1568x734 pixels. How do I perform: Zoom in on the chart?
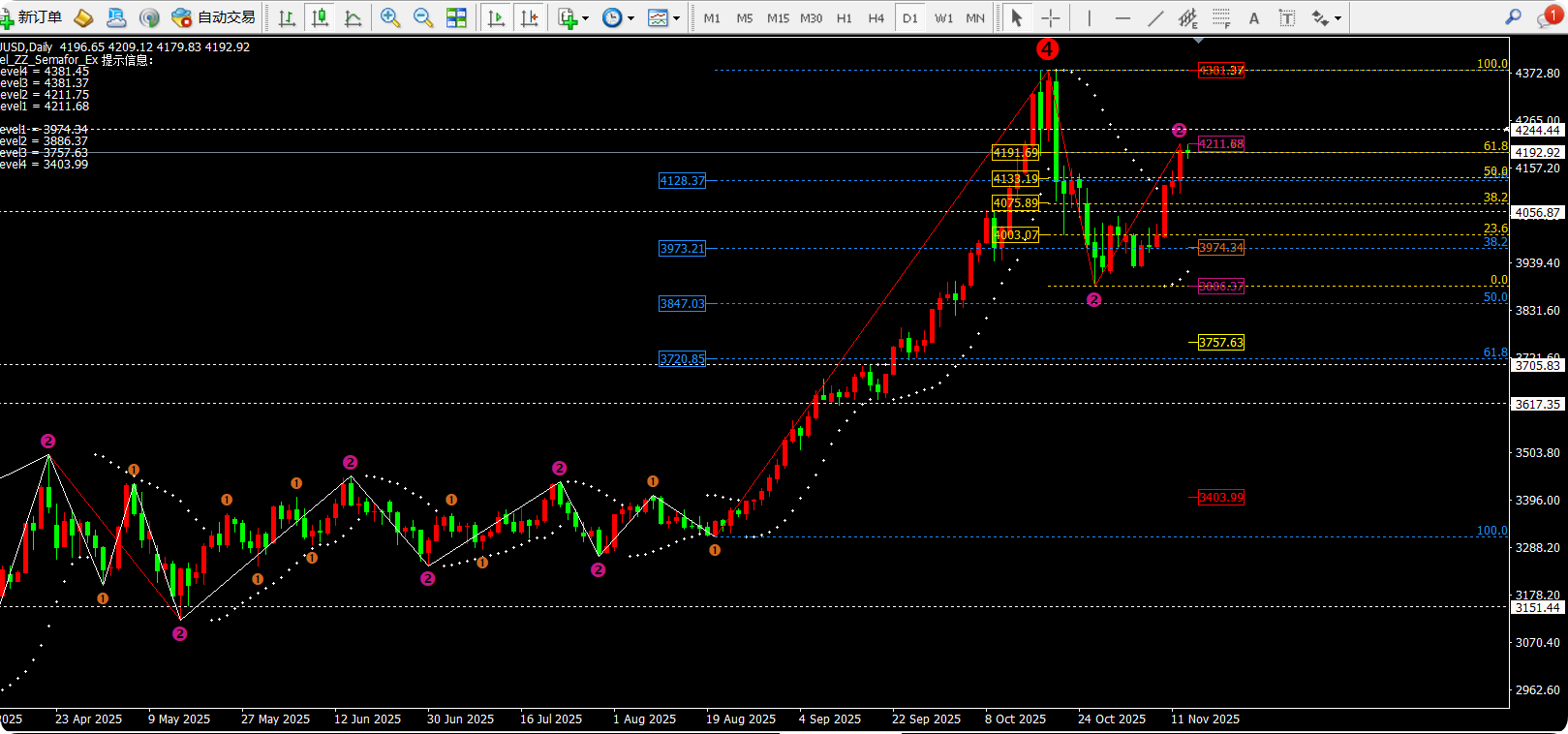[390, 17]
